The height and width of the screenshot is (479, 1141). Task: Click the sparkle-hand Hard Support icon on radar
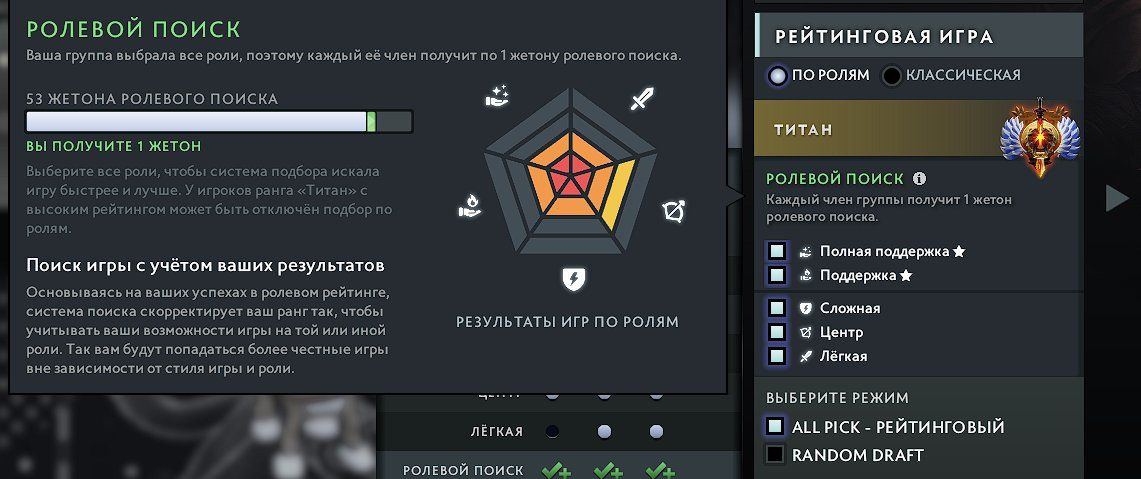498,96
